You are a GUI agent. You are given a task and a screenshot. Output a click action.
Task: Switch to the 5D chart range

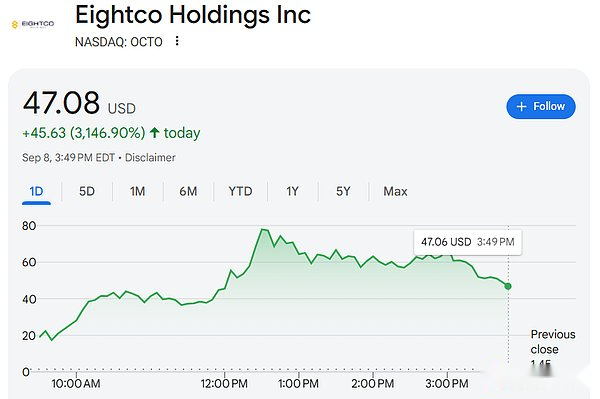click(x=87, y=191)
